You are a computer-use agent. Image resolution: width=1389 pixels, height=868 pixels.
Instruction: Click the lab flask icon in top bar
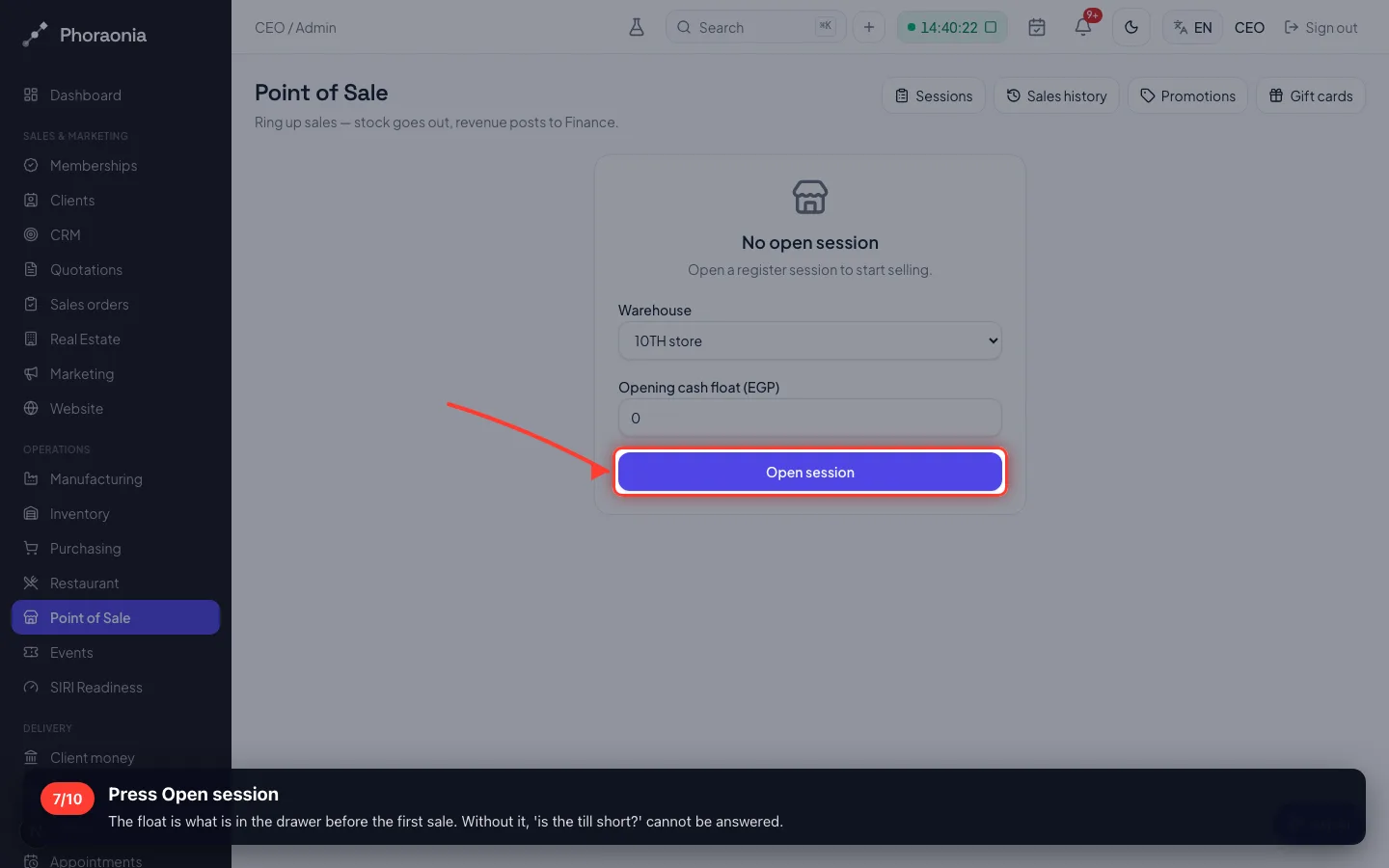coord(637,27)
